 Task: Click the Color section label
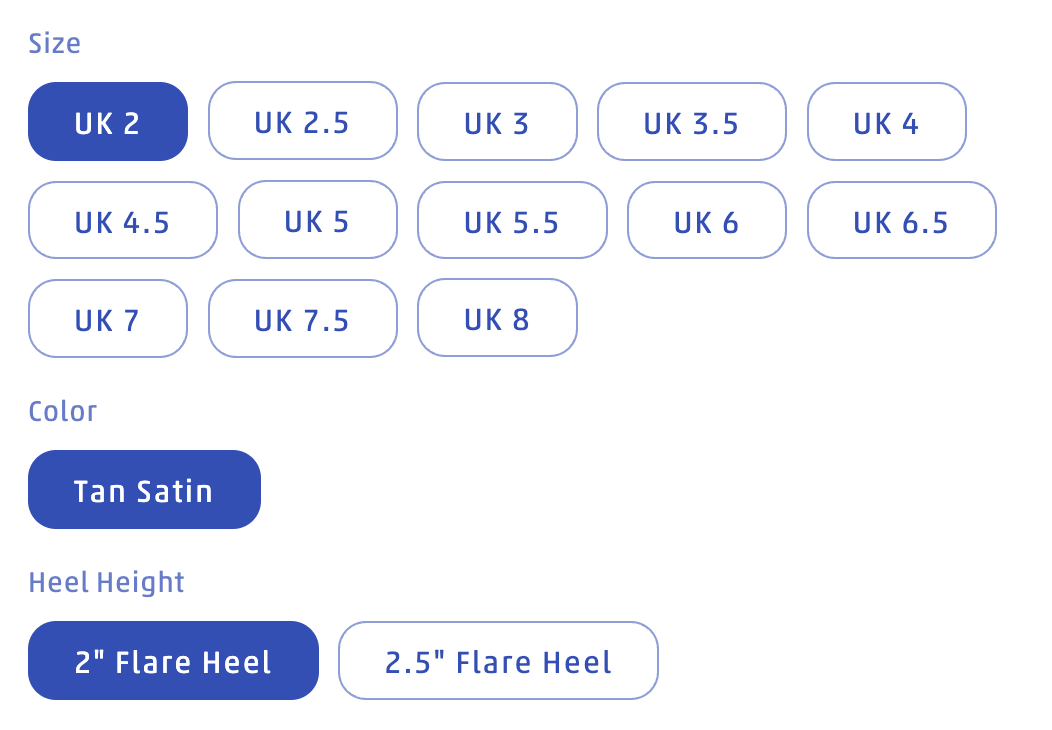63,412
